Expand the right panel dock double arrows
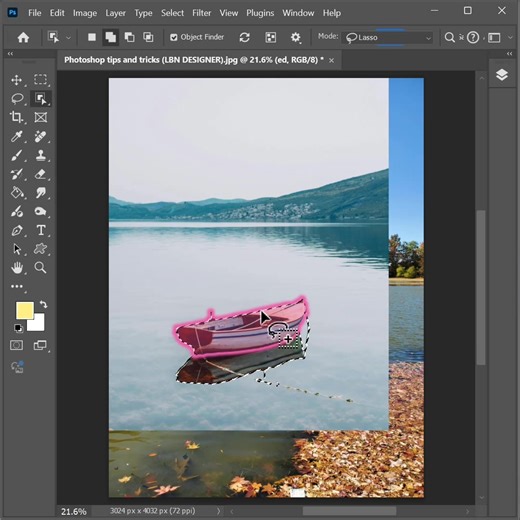520x520 pixels. pyautogui.click(x=509, y=54)
